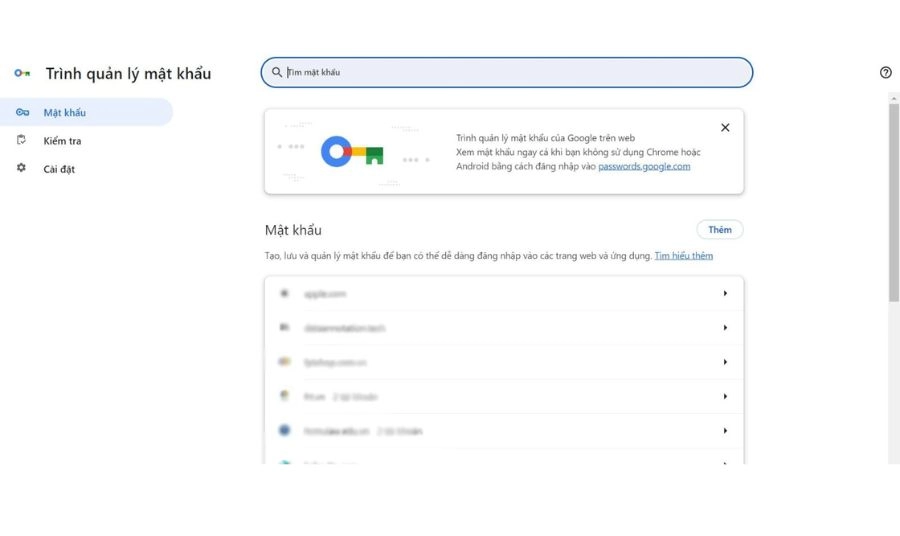
Task: Click the Mật khẩu section heading
Action: click(x=293, y=230)
